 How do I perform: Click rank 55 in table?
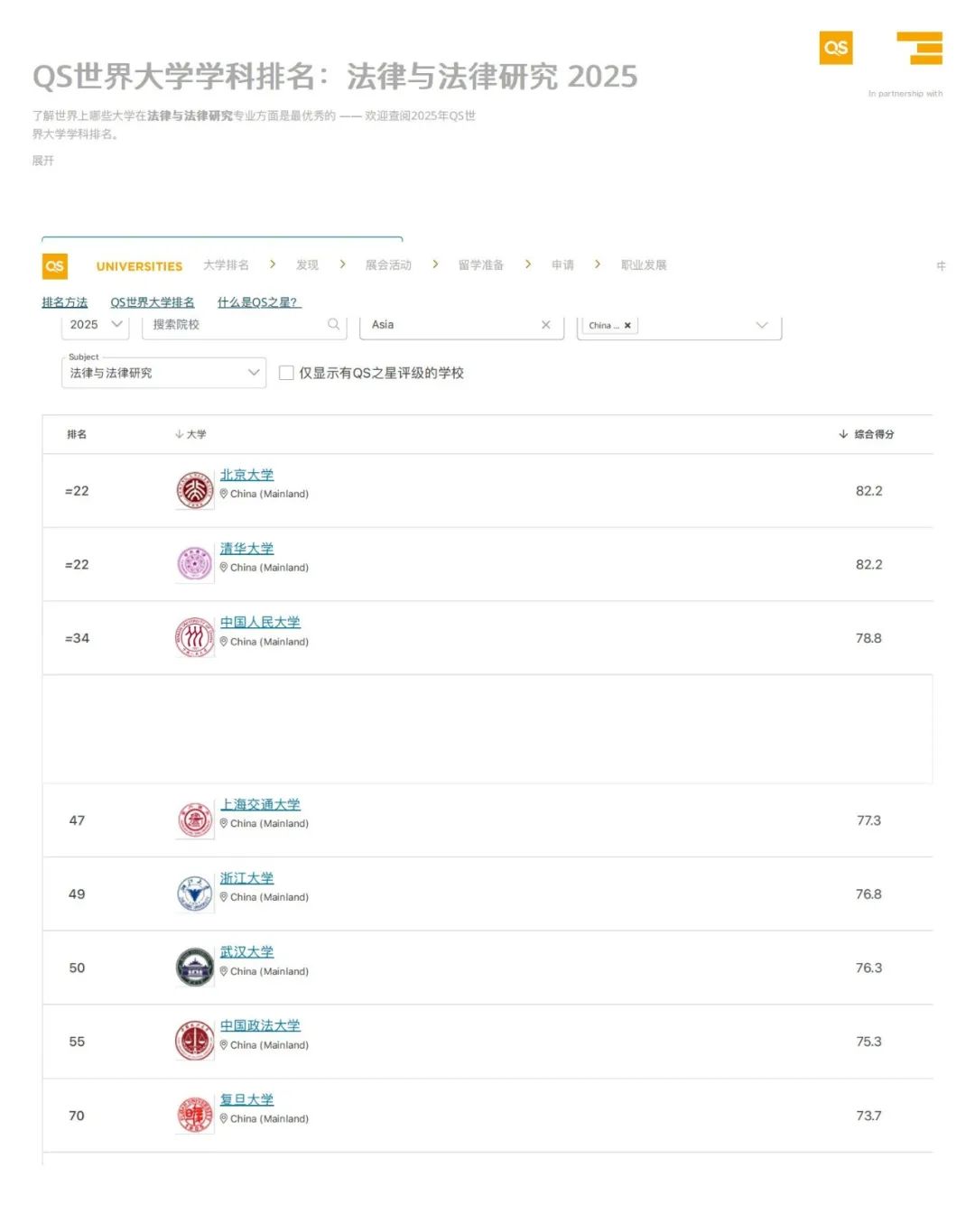click(77, 1042)
